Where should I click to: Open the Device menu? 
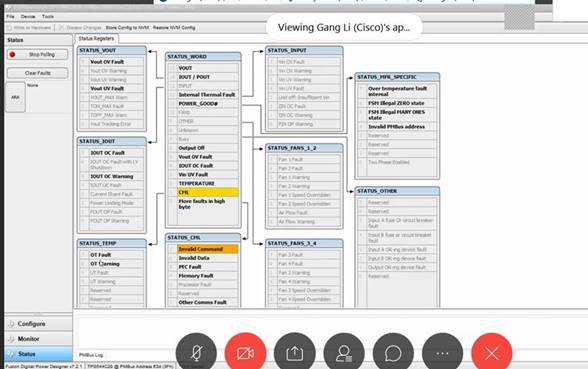click(x=28, y=16)
